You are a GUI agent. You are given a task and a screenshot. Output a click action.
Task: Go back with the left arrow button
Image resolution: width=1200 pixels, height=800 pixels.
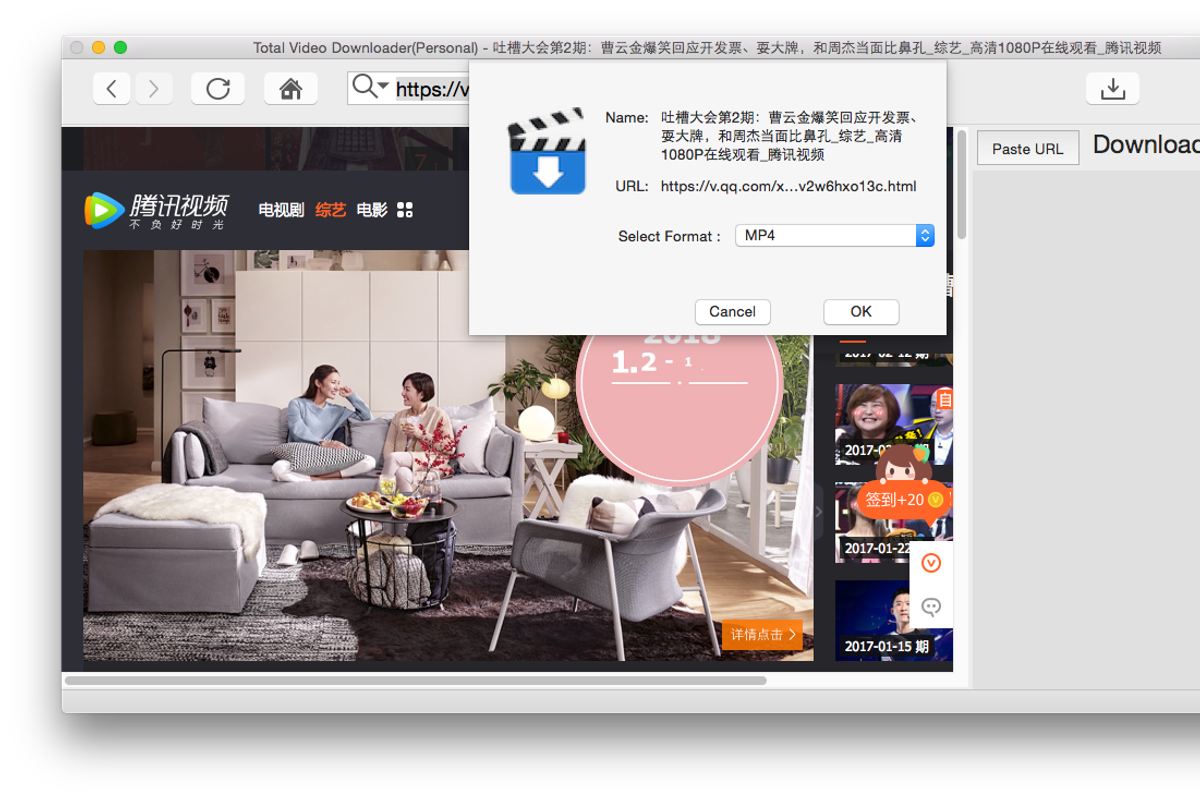coord(112,89)
